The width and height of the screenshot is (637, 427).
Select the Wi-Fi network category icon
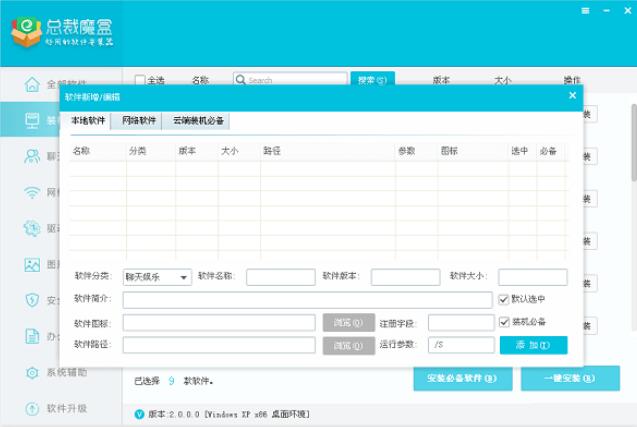click(31, 192)
